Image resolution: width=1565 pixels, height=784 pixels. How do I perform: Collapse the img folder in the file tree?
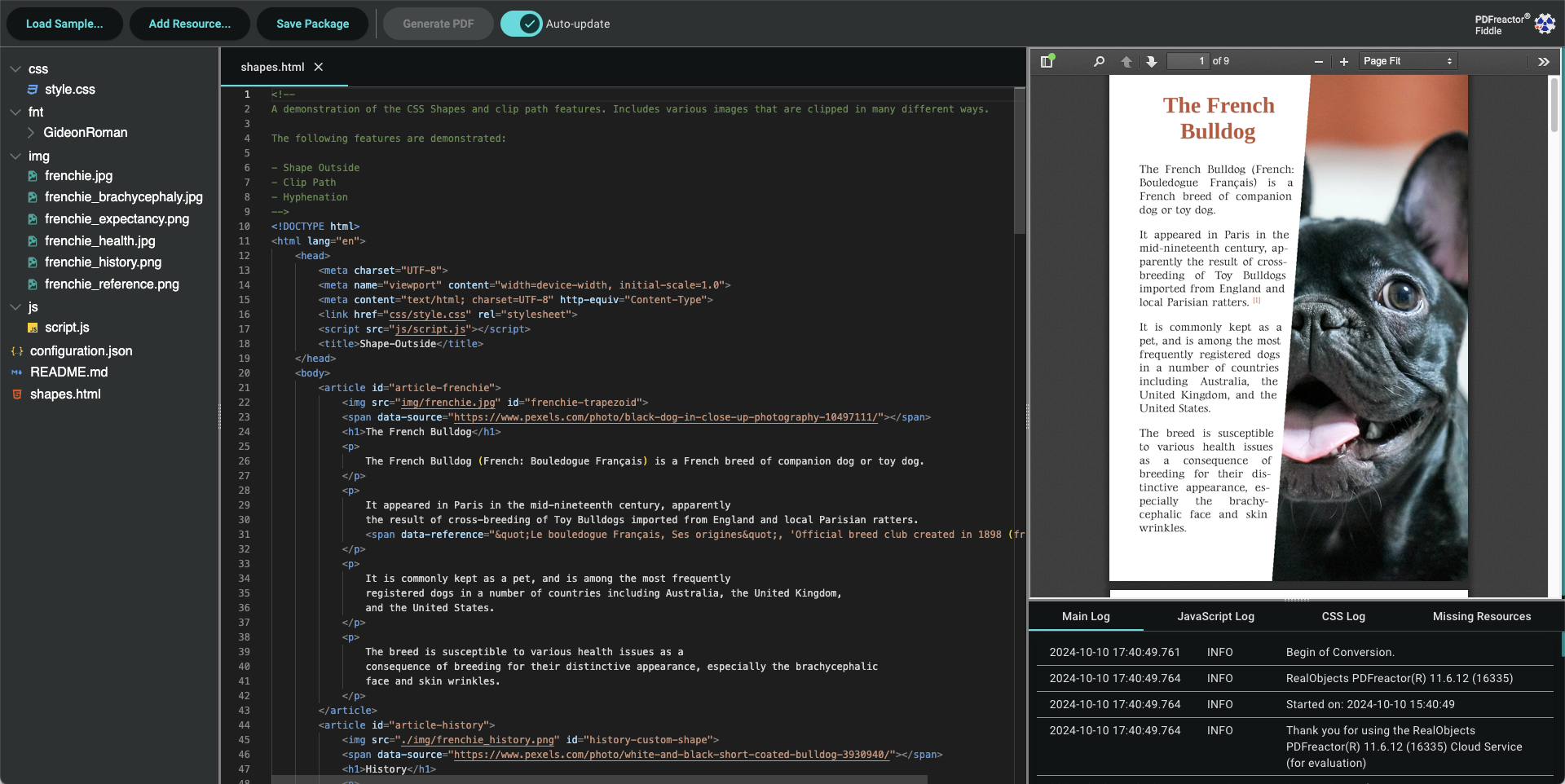(14, 156)
